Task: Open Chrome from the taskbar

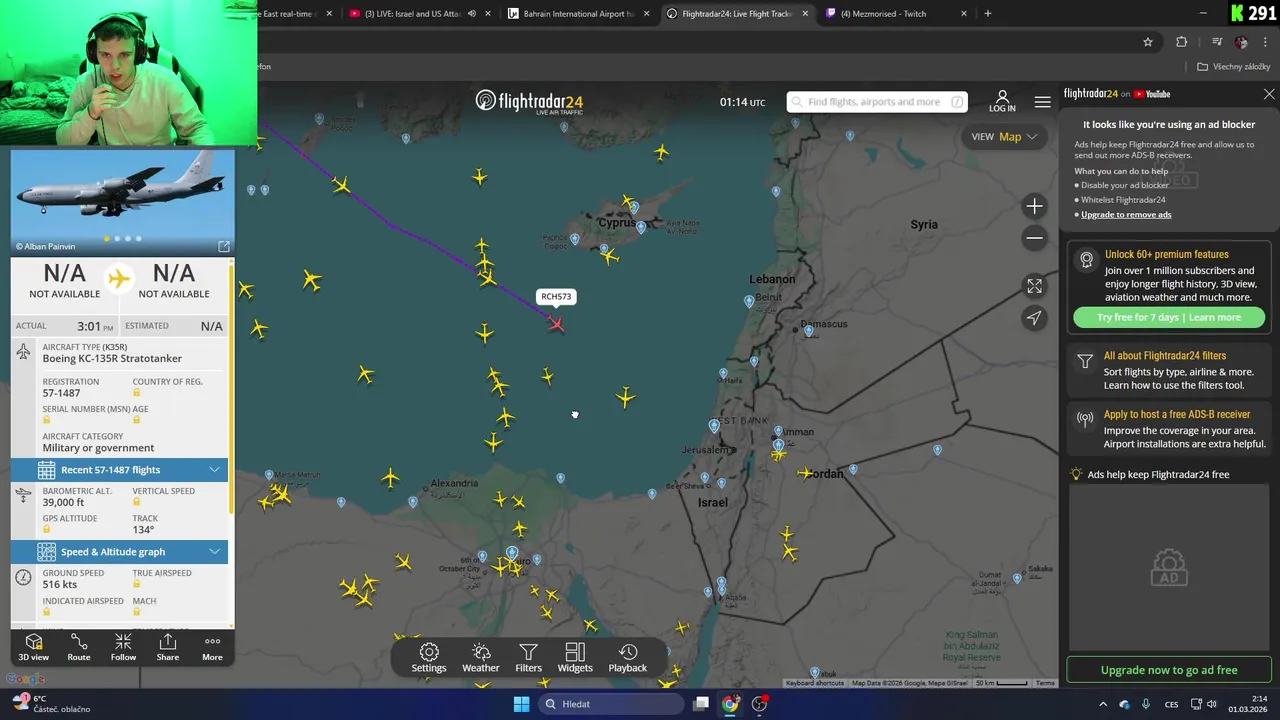Action: (730, 704)
